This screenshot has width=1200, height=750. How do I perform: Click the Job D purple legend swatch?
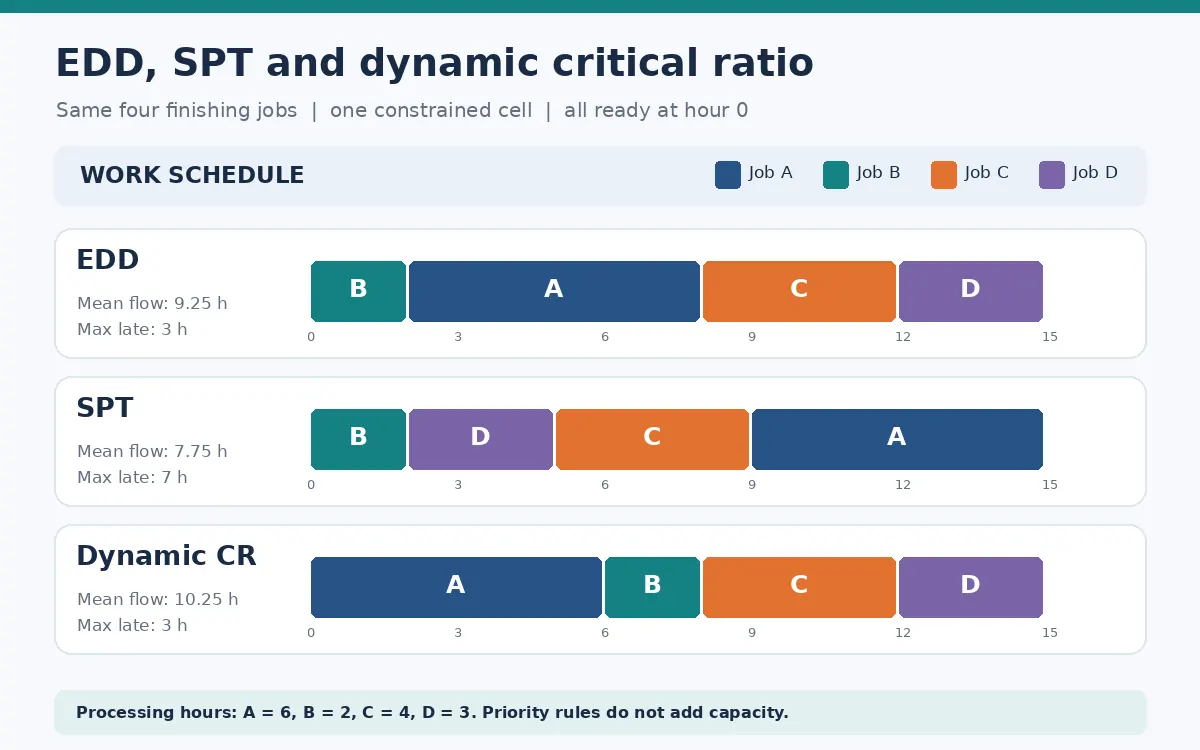point(1052,175)
